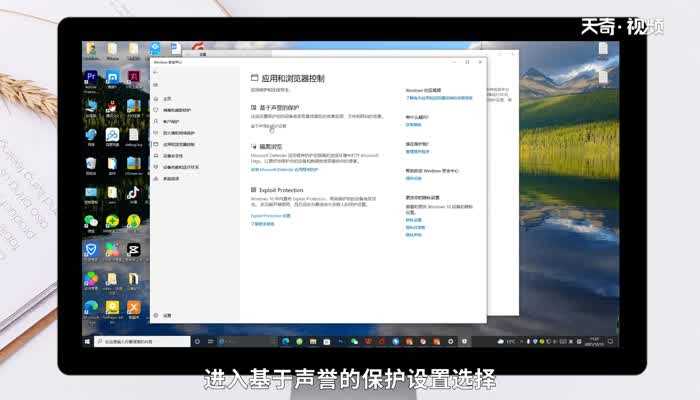
Task: Select the CapCut (剪映) desktop icon
Action: [133, 251]
